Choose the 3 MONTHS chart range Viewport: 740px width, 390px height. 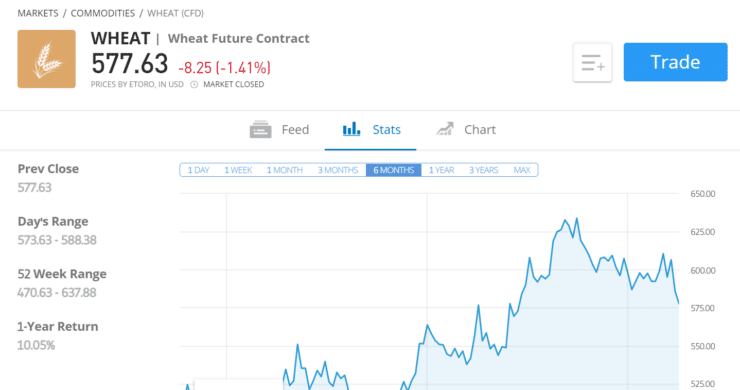pyautogui.click(x=338, y=170)
